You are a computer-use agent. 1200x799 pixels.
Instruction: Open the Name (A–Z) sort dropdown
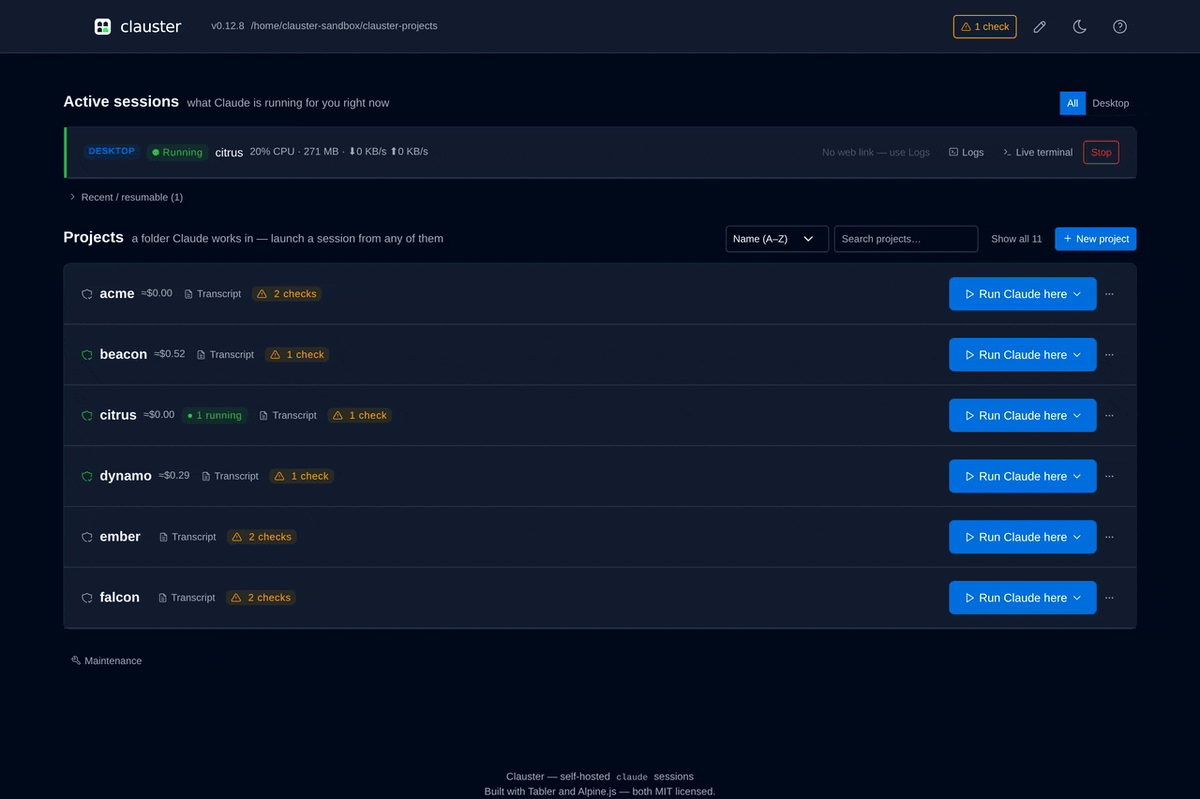click(x=777, y=239)
